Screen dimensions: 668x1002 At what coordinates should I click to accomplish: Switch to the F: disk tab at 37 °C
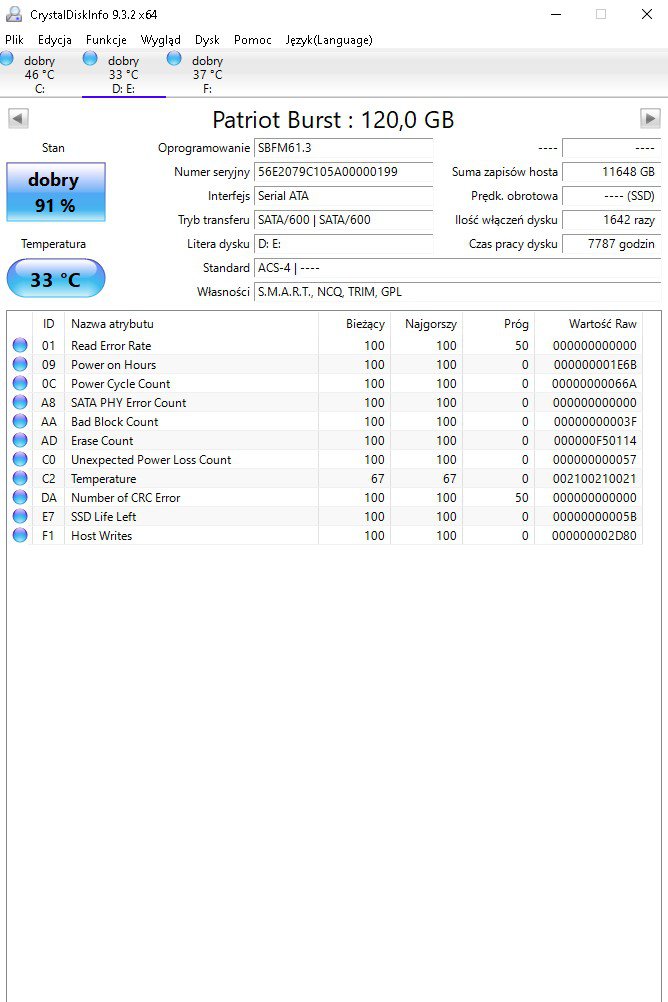coord(207,74)
